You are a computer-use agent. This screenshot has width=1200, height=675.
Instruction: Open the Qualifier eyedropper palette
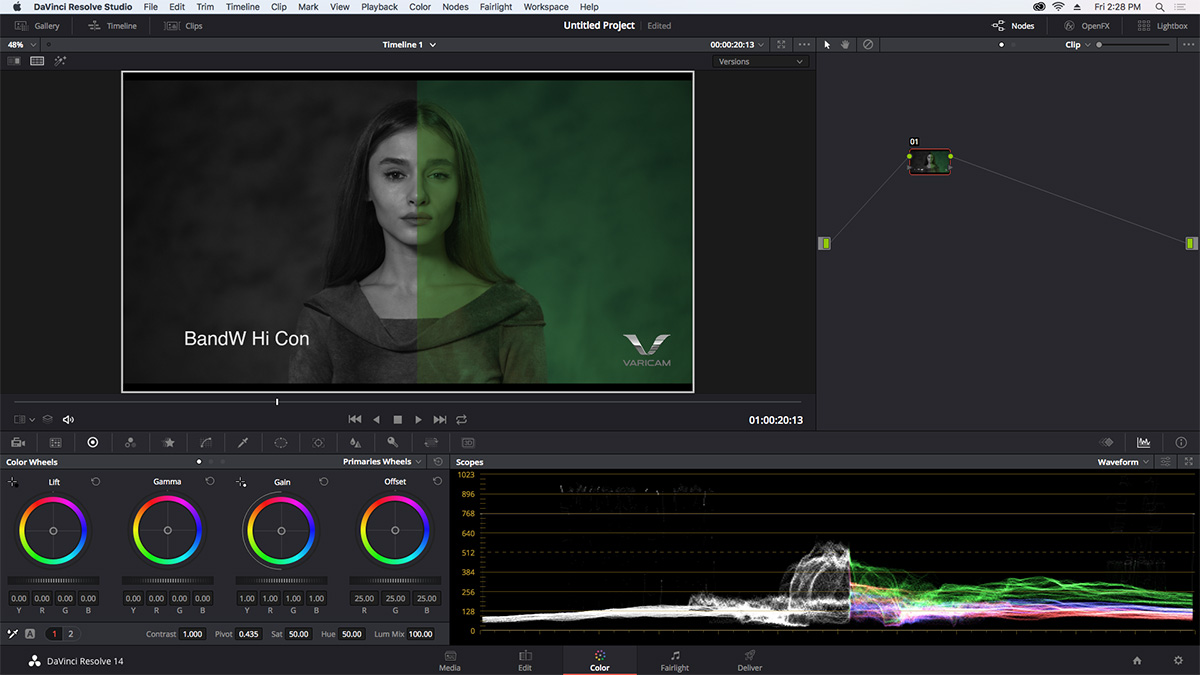tap(243, 442)
